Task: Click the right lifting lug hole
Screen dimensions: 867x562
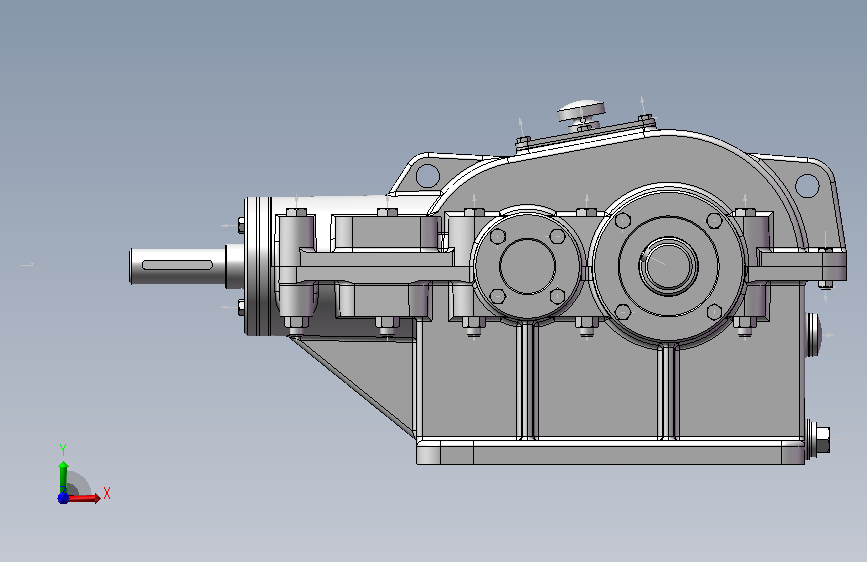Action: (x=807, y=186)
